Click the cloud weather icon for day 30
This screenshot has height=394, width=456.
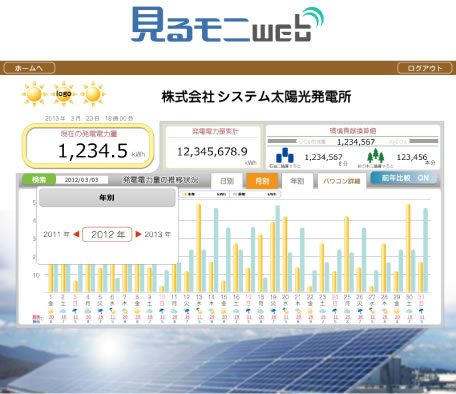(409, 311)
